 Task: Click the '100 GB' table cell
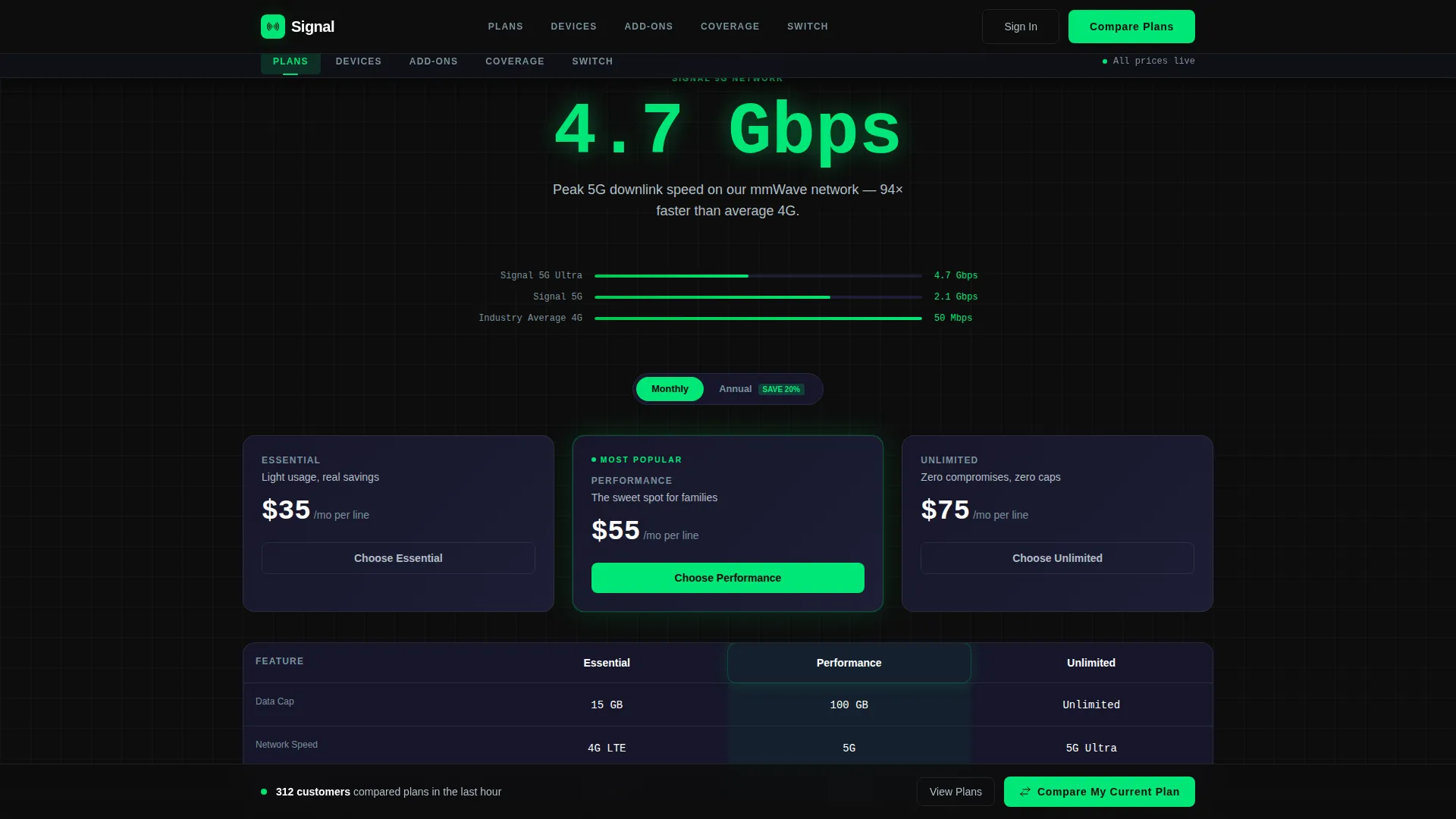point(849,704)
